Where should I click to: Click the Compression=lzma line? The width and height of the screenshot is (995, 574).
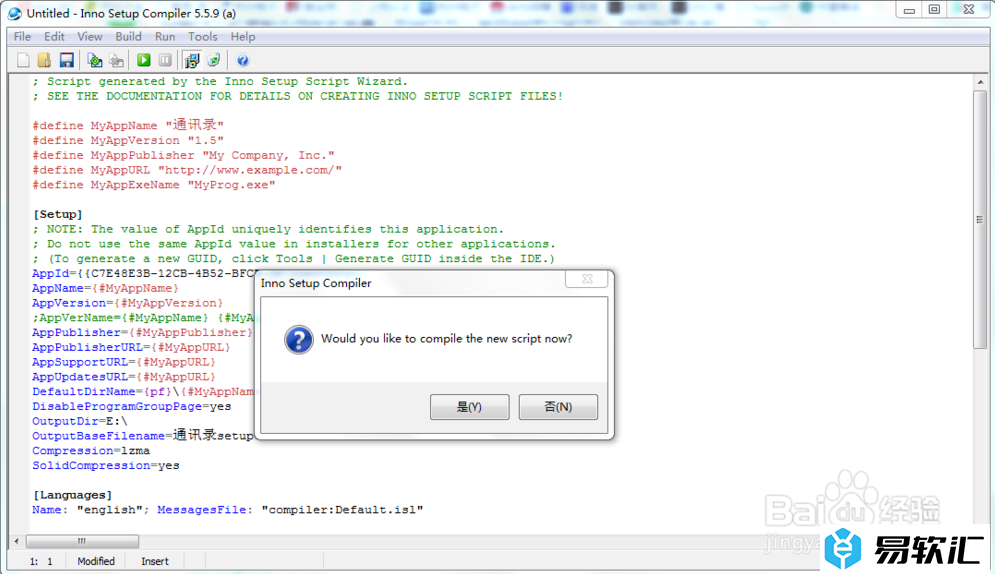tap(91, 451)
